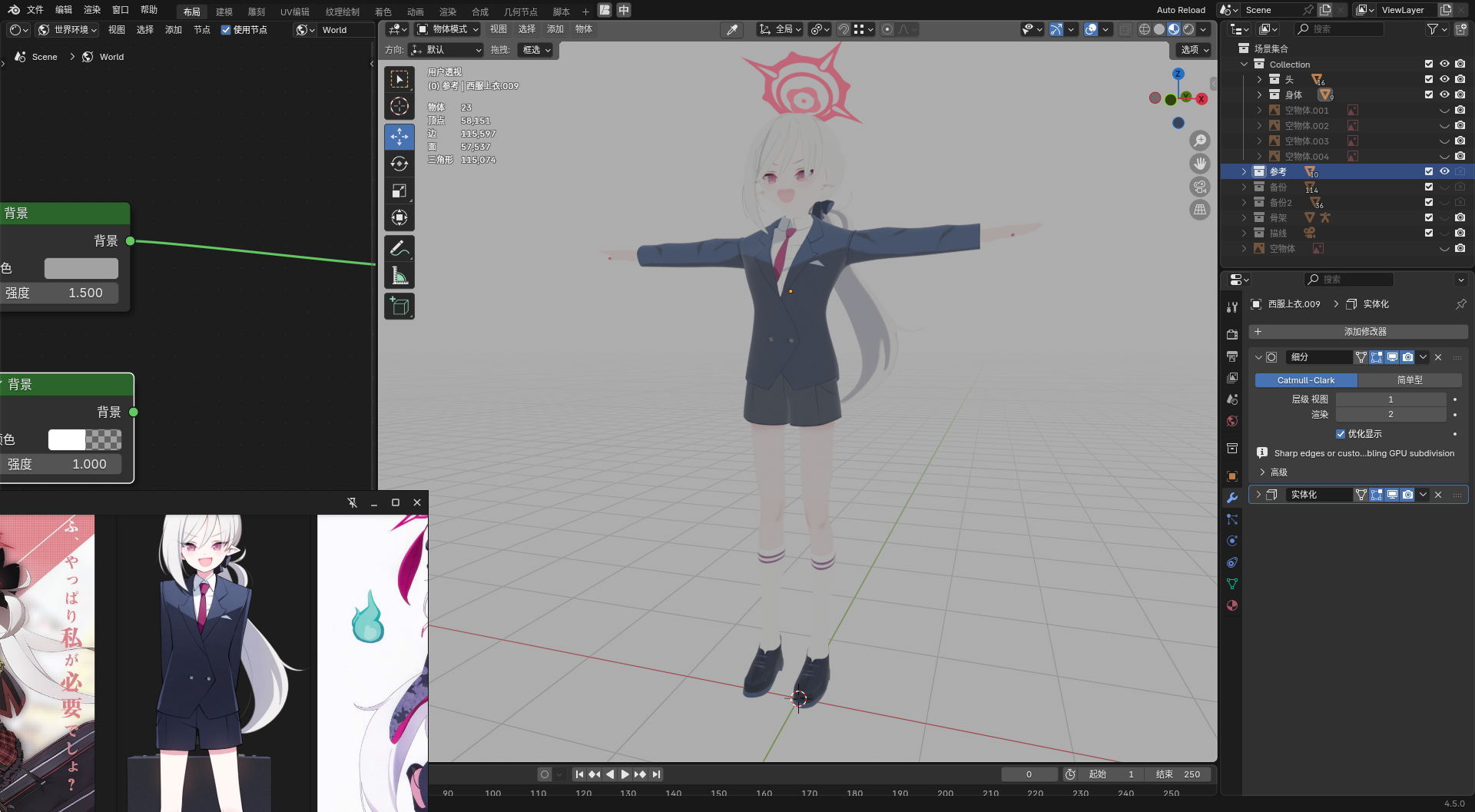Hide the 身体 collection in viewport
The width and height of the screenshot is (1475, 812).
tap(1444, 94)
